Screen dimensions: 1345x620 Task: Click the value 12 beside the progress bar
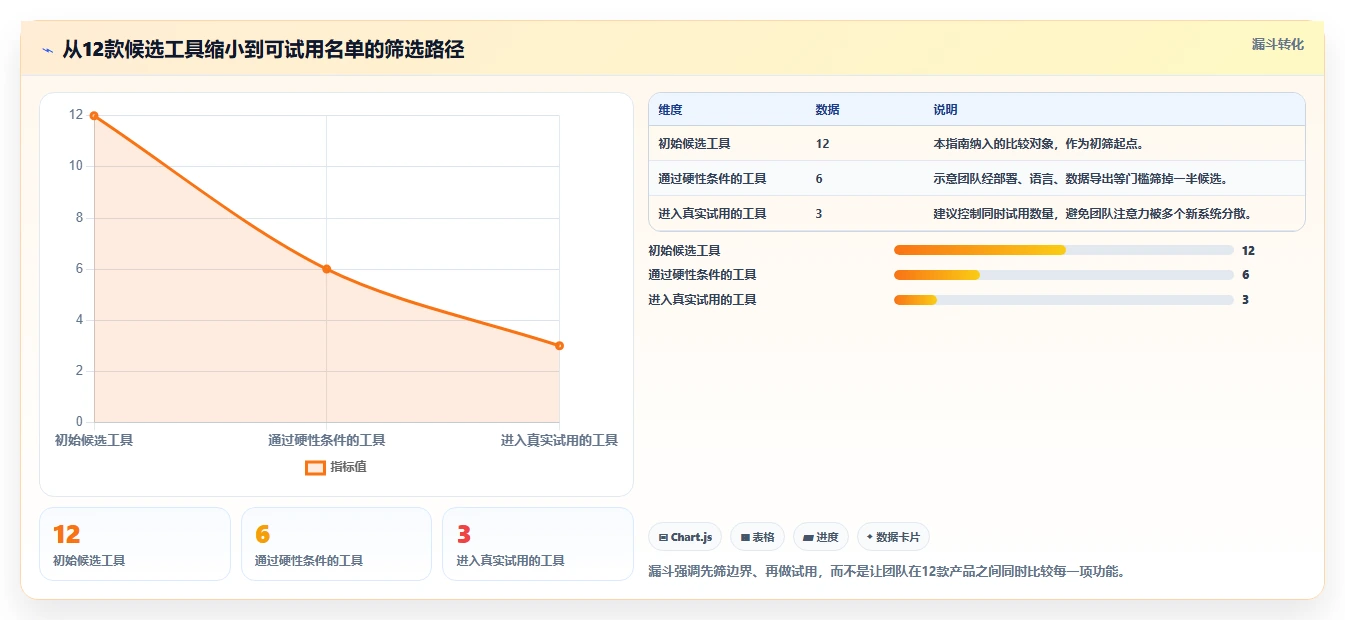tap(1248, 251)
